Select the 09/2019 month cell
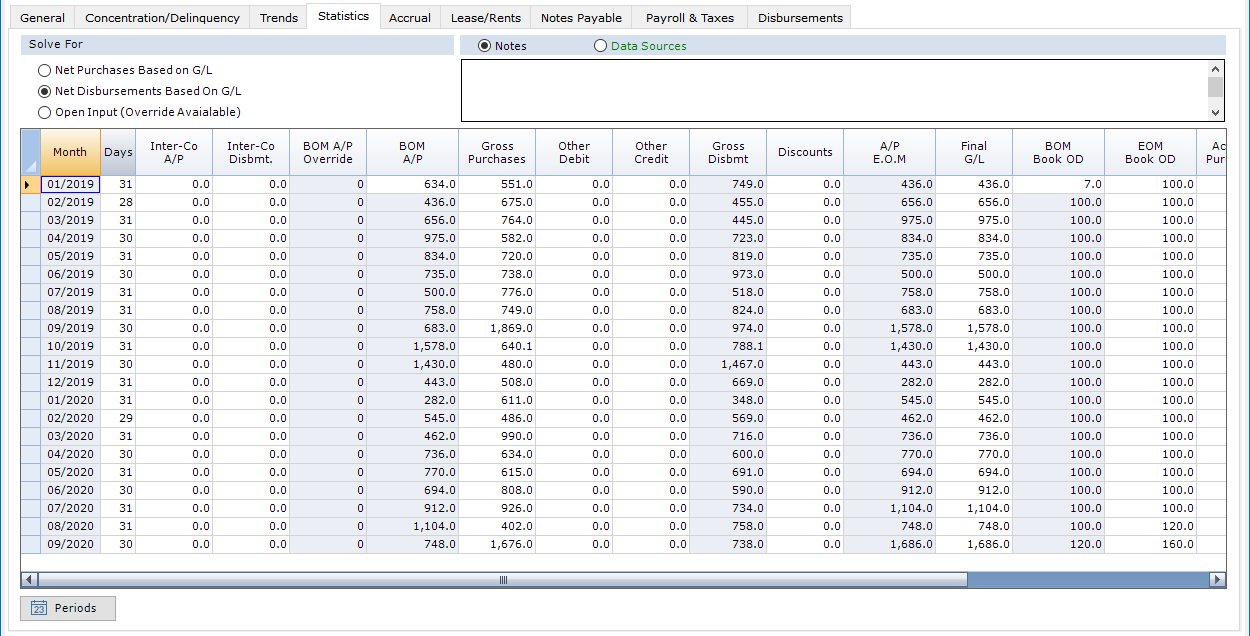Screen dimensions: 1250x636 point(70,328)
